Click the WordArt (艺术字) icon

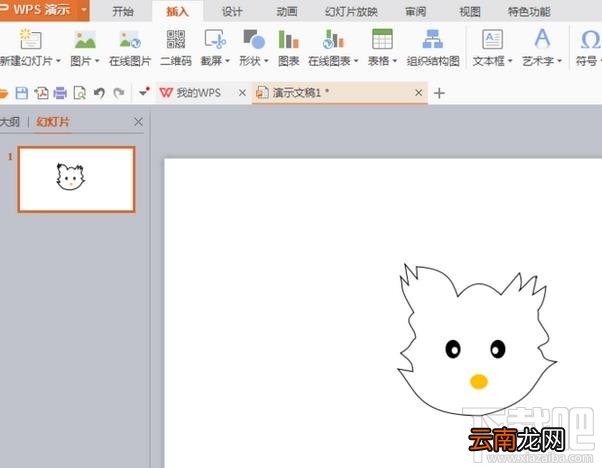(x=542, y=38)
